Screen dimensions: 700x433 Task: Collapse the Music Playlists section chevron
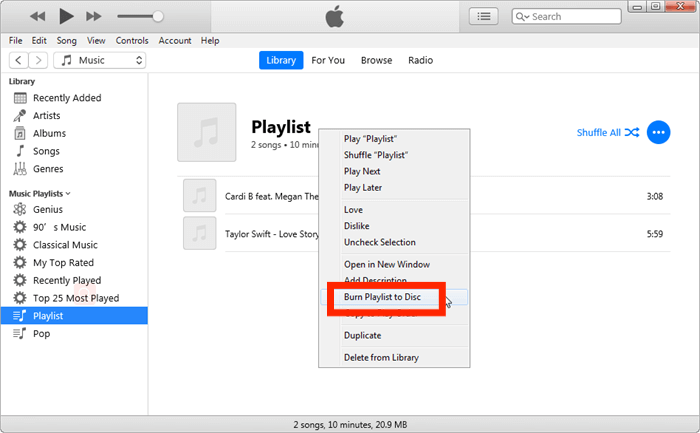click(68, 194)
